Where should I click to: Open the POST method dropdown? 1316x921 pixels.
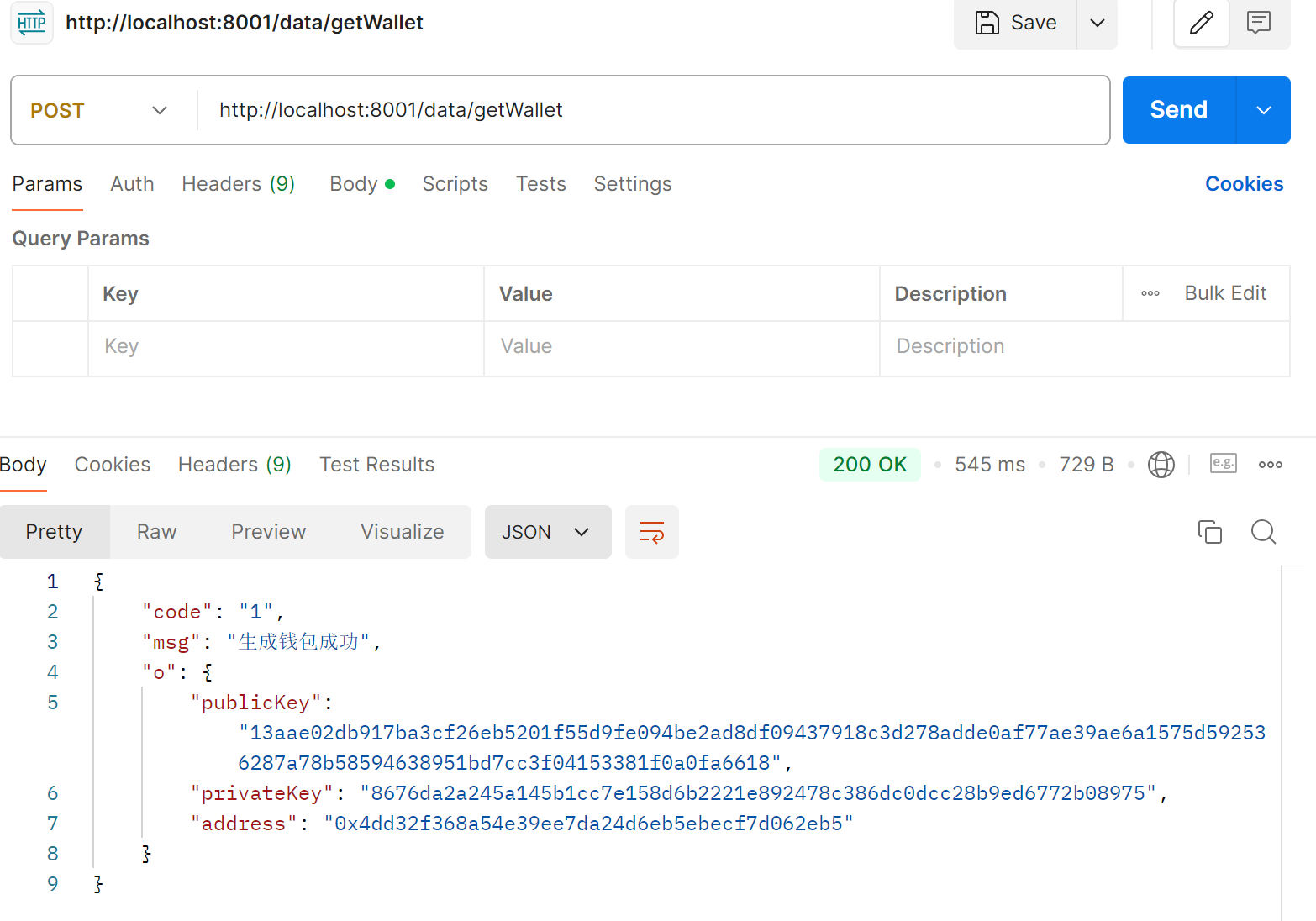(x=99, y=110)
